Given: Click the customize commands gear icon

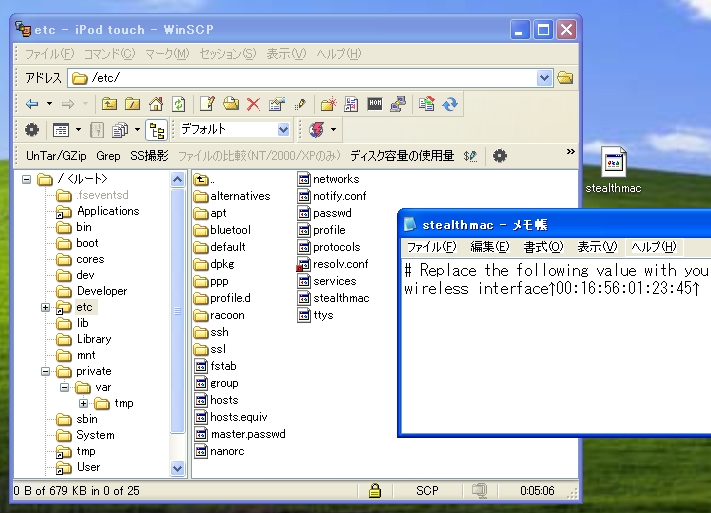Looking at the screenshot, I should tap(500, 156).
